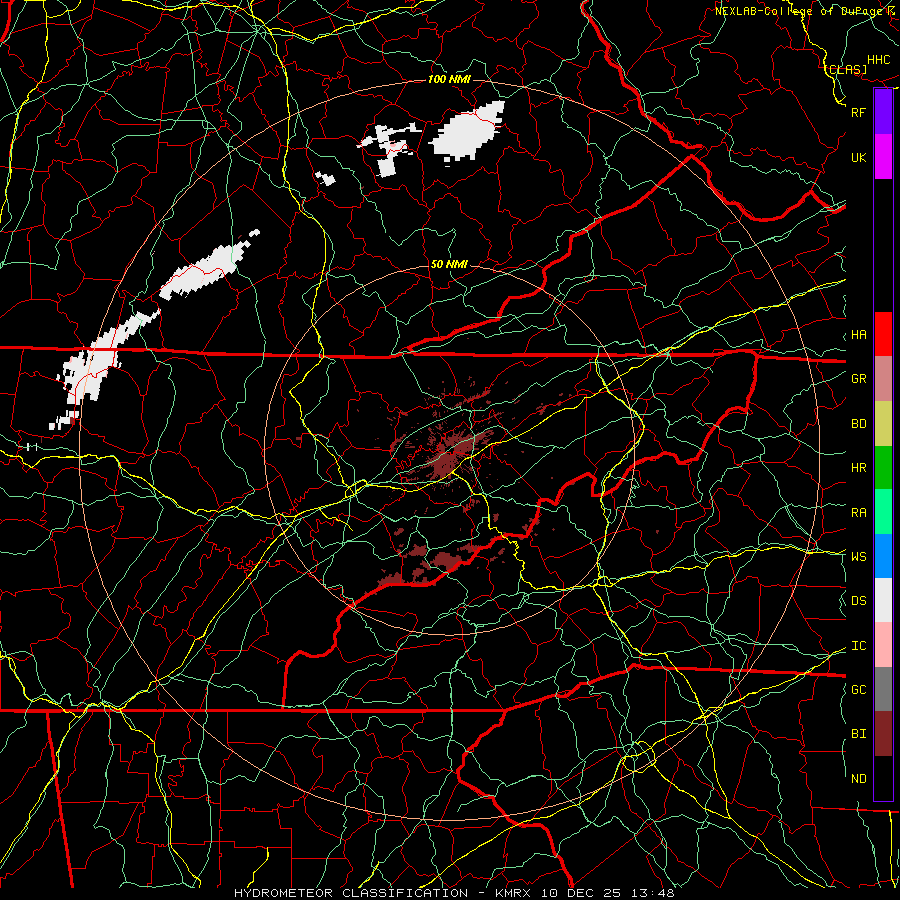Screen dimensions: 900x900
Task: Pick the light pink IC ice crystals swatch
Action: [883, 645]
